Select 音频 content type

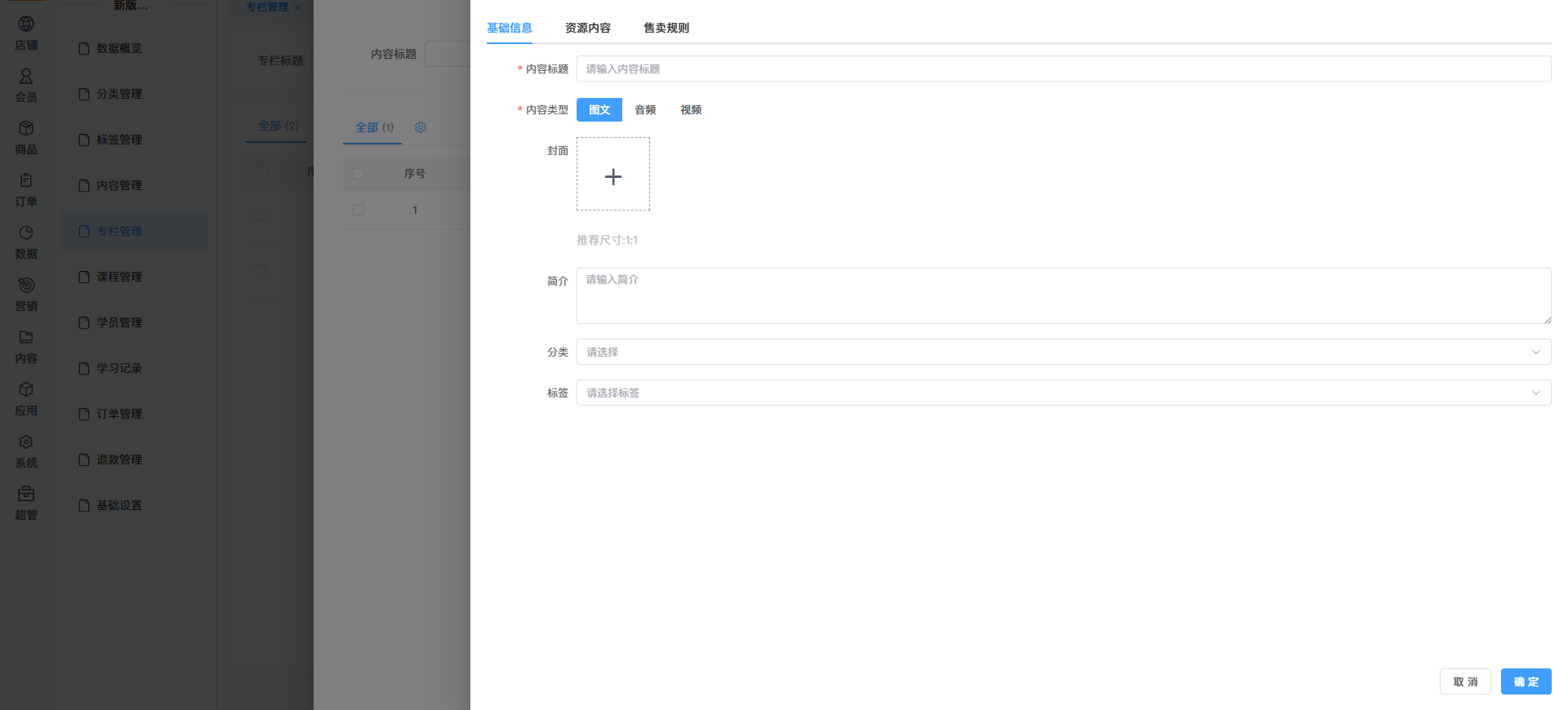(x=645, y=109)
